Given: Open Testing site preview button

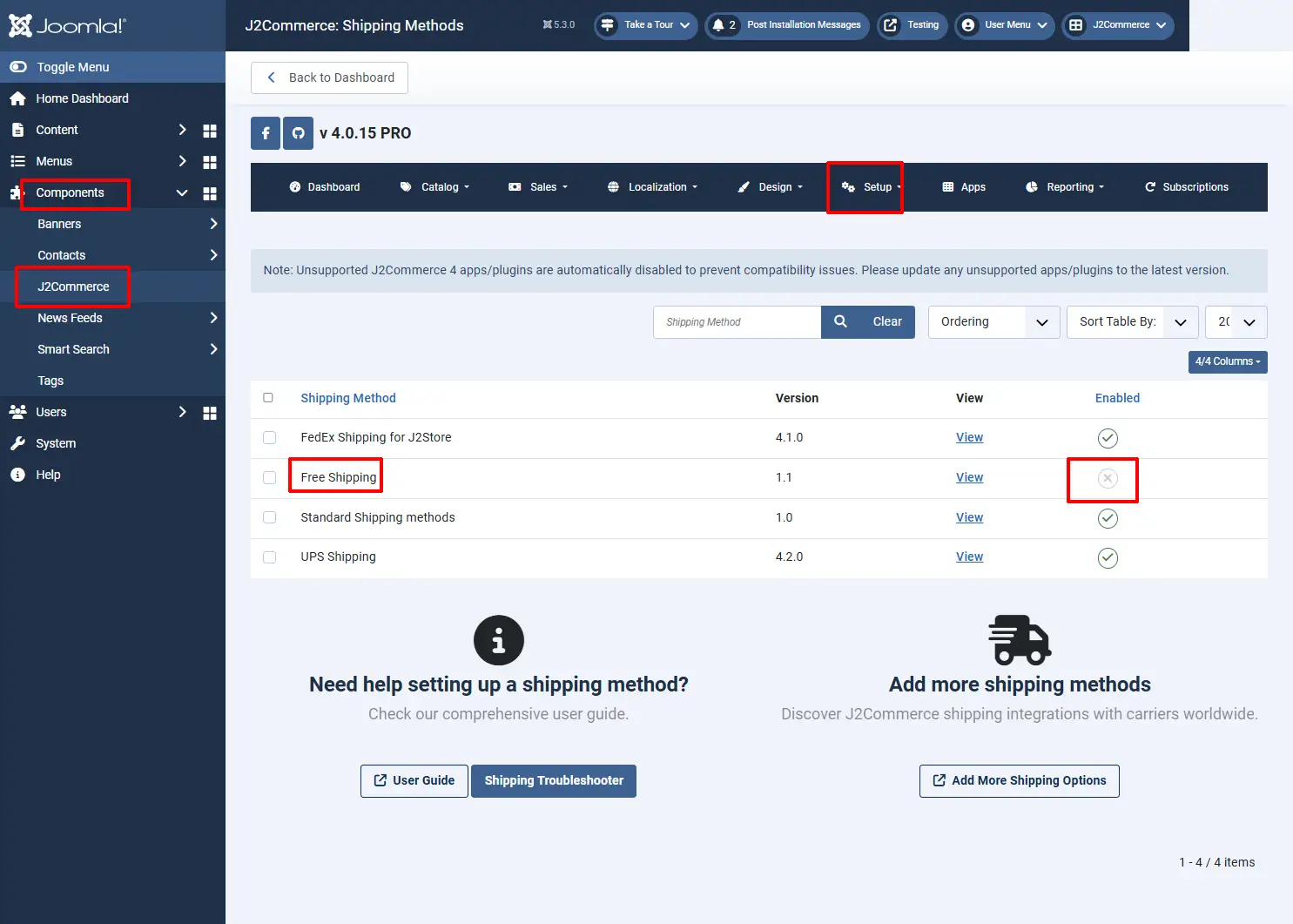Looking at the screenshot, I should point(912,25).
